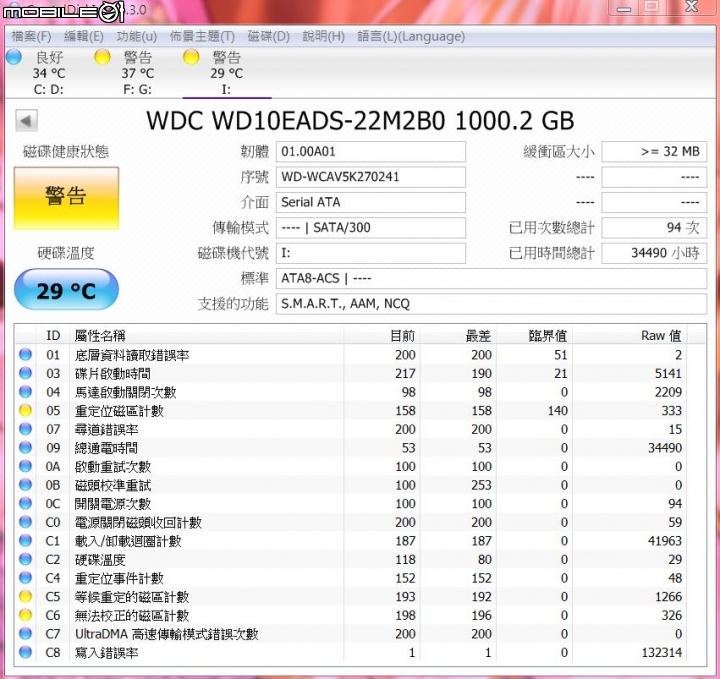Image resolution: width=720 pixels, height=679 pixels.
Task: Click status icon of attribute C0 row
Action: pos(26,522)
